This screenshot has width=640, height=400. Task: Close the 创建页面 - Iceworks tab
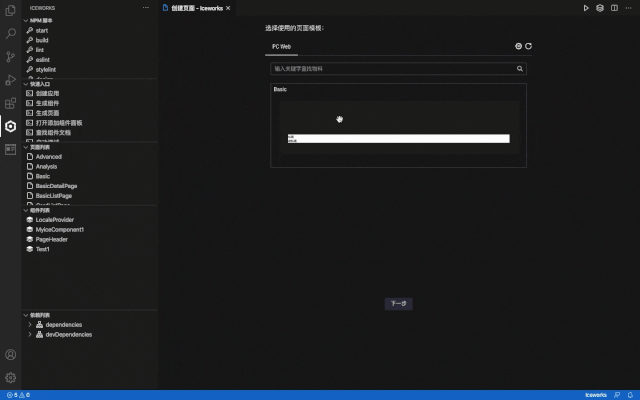[x=228, y=8]
